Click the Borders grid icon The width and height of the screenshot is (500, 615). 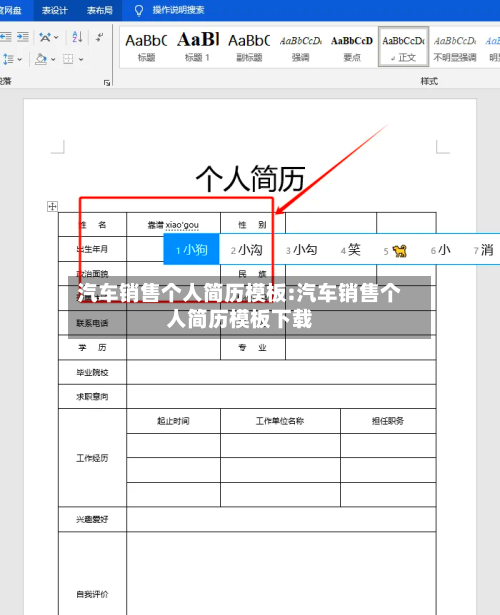tap(68, 59)
